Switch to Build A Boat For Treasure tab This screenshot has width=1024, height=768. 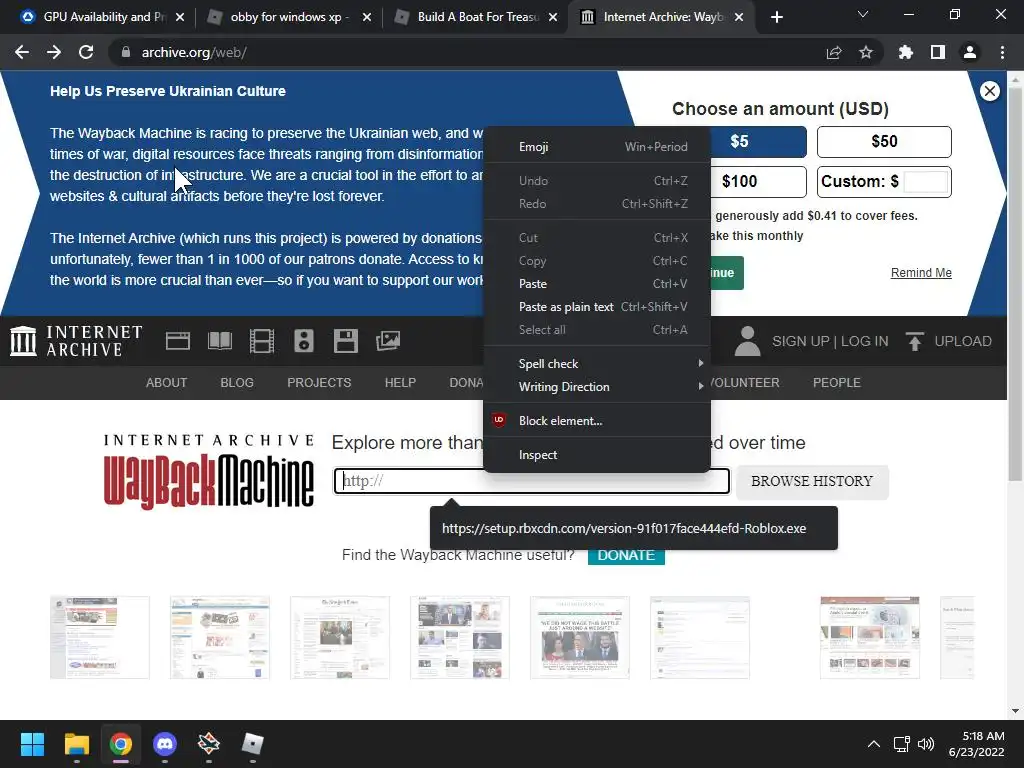coord(476,17)
